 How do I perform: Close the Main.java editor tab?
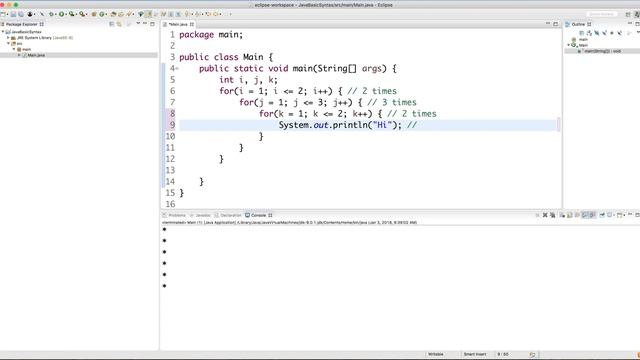[192, 24]
